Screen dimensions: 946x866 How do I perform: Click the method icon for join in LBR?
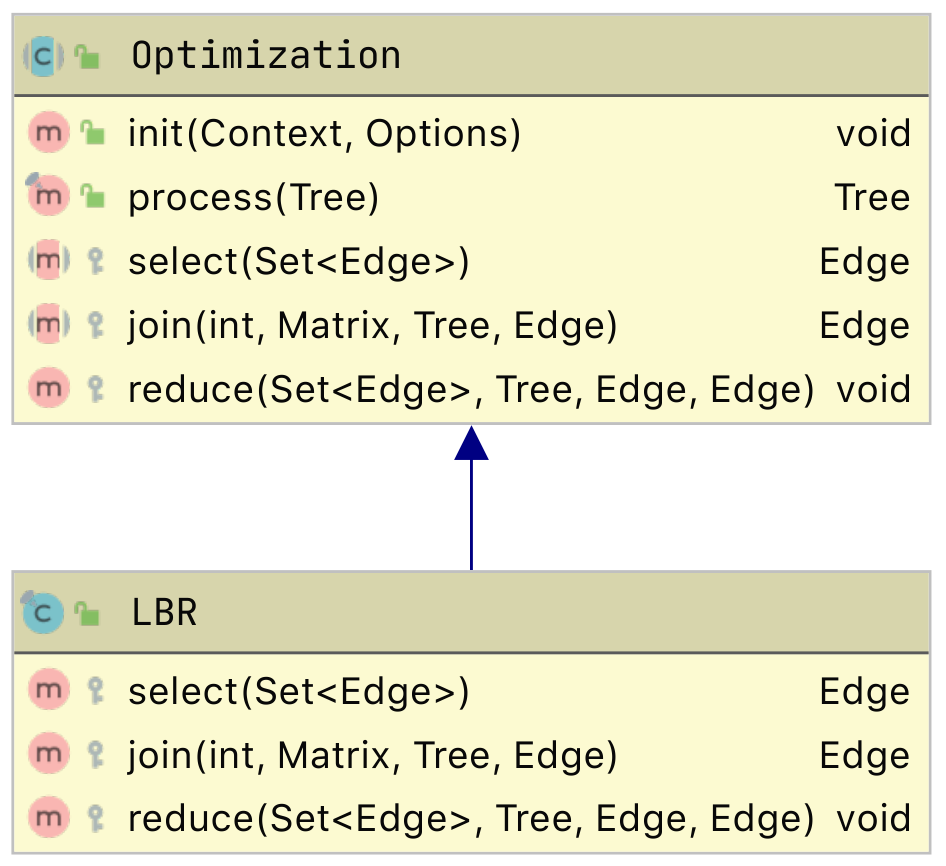[49, 754]
